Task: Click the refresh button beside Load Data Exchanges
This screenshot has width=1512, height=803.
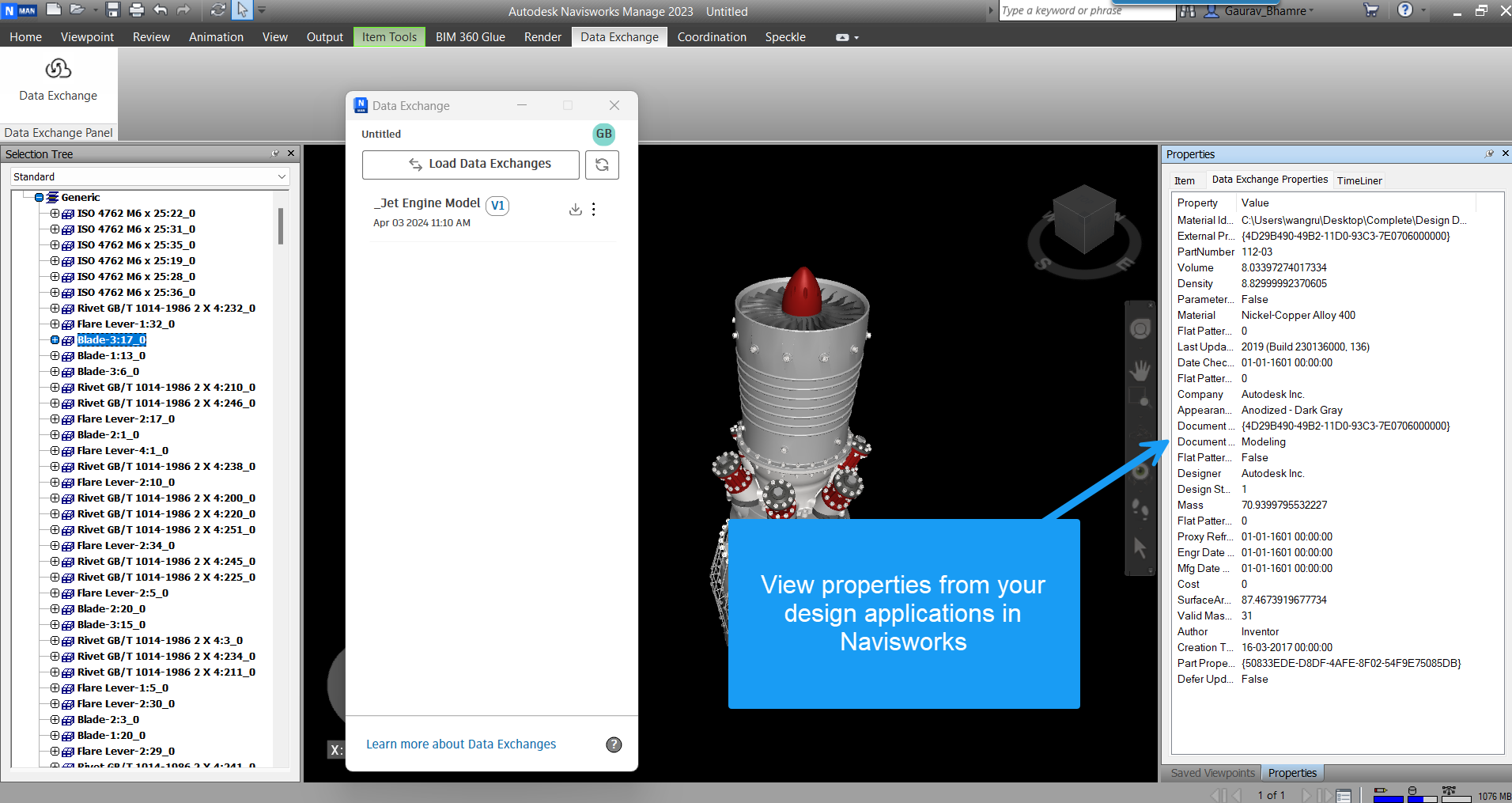Action: tap(602, 165)
